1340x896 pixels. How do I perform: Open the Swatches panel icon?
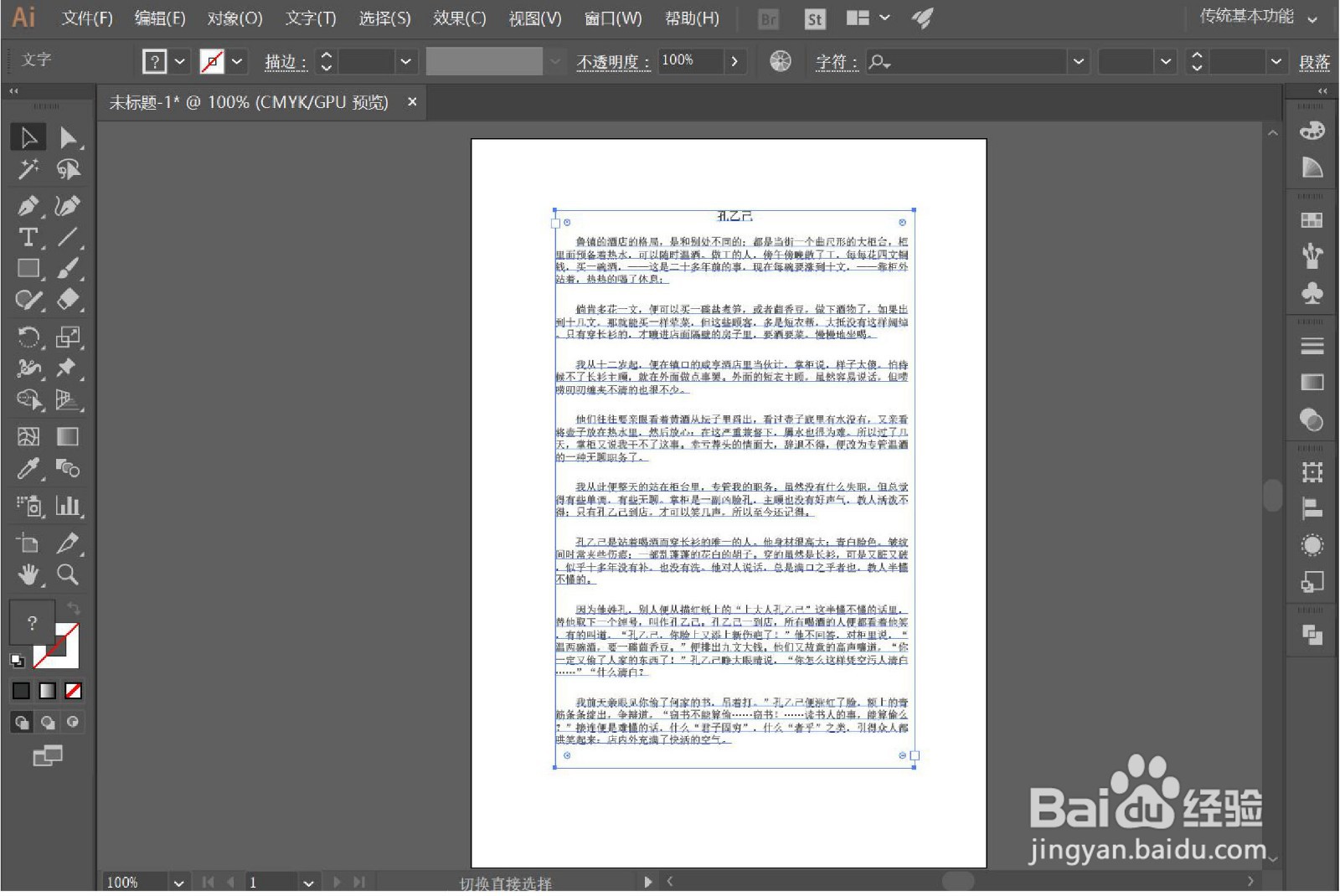(1312, 220)
